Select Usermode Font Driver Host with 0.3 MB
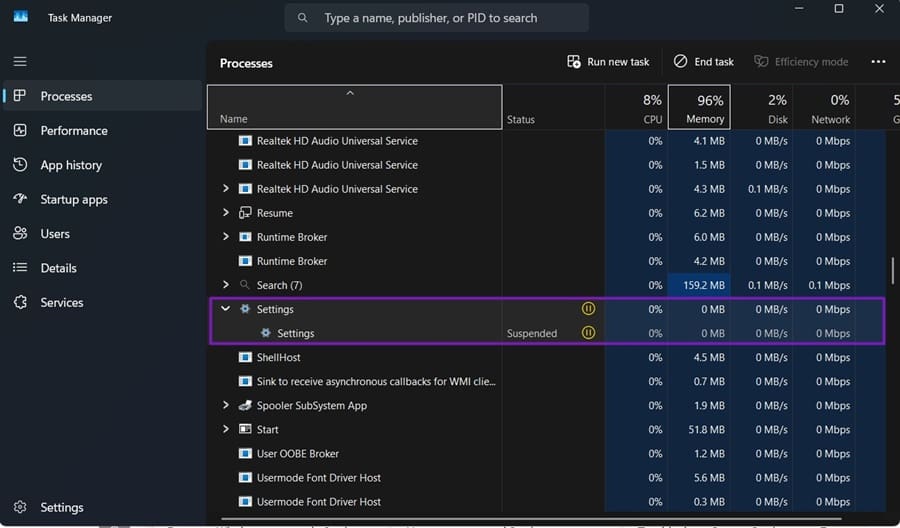 point(545,502)
